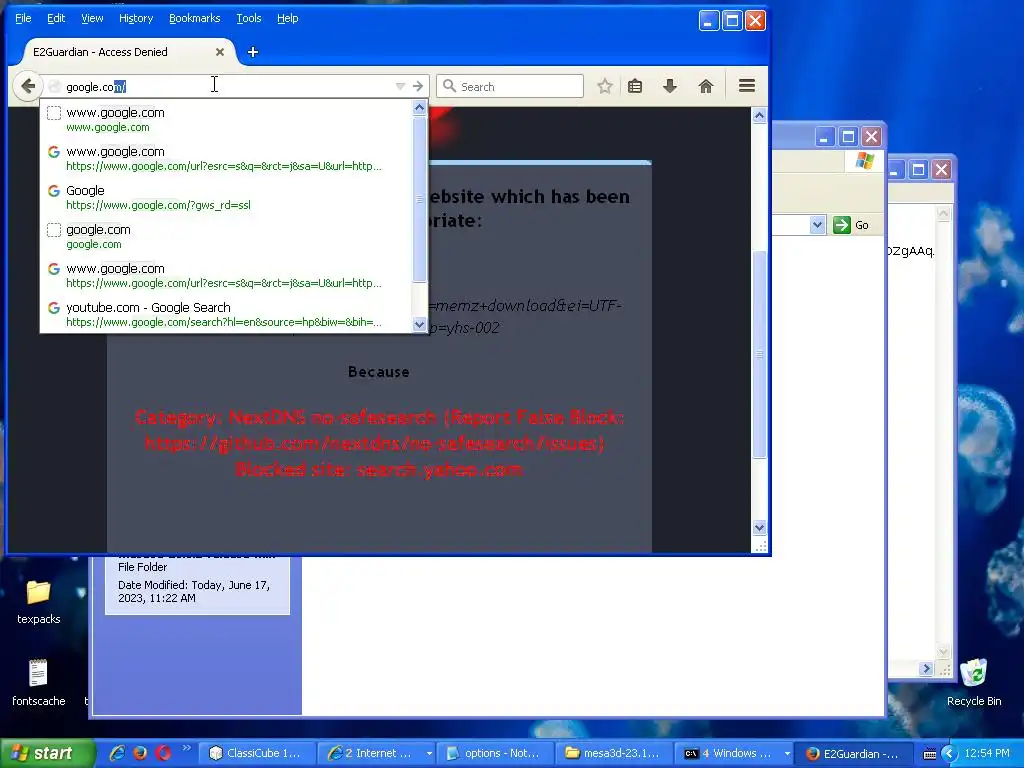Launch Firefox from quick launch

(x=140, y=753)
